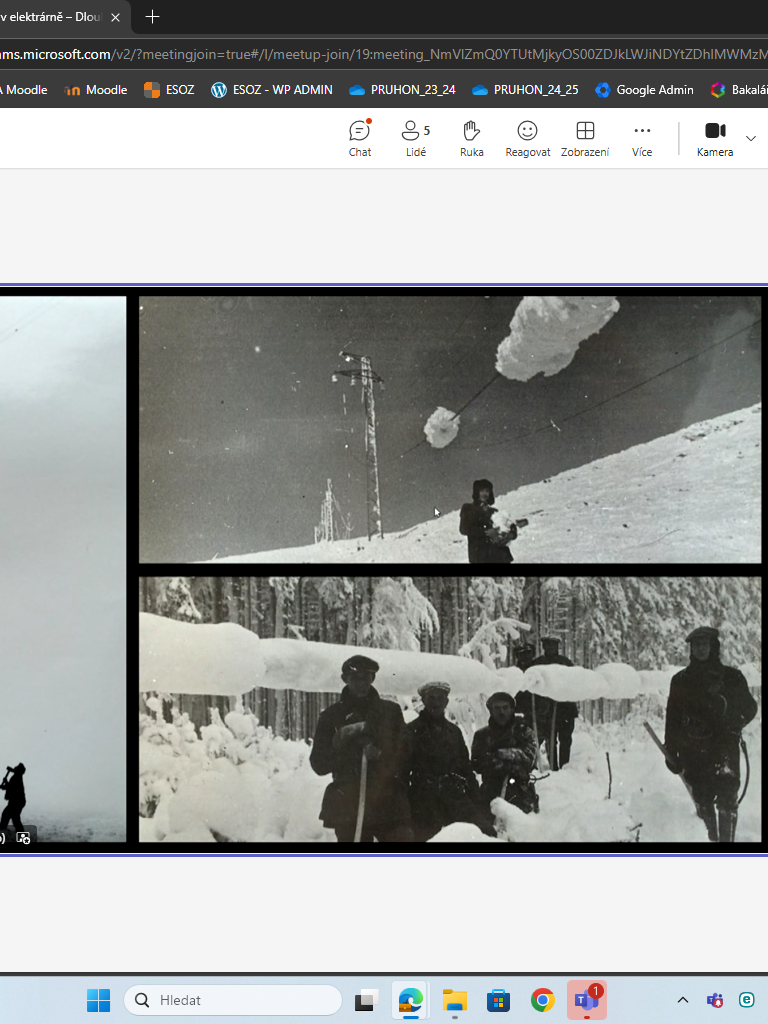Expand the camera options chevron
Screen dimensions: 768x1024
(x=751, y=138)
